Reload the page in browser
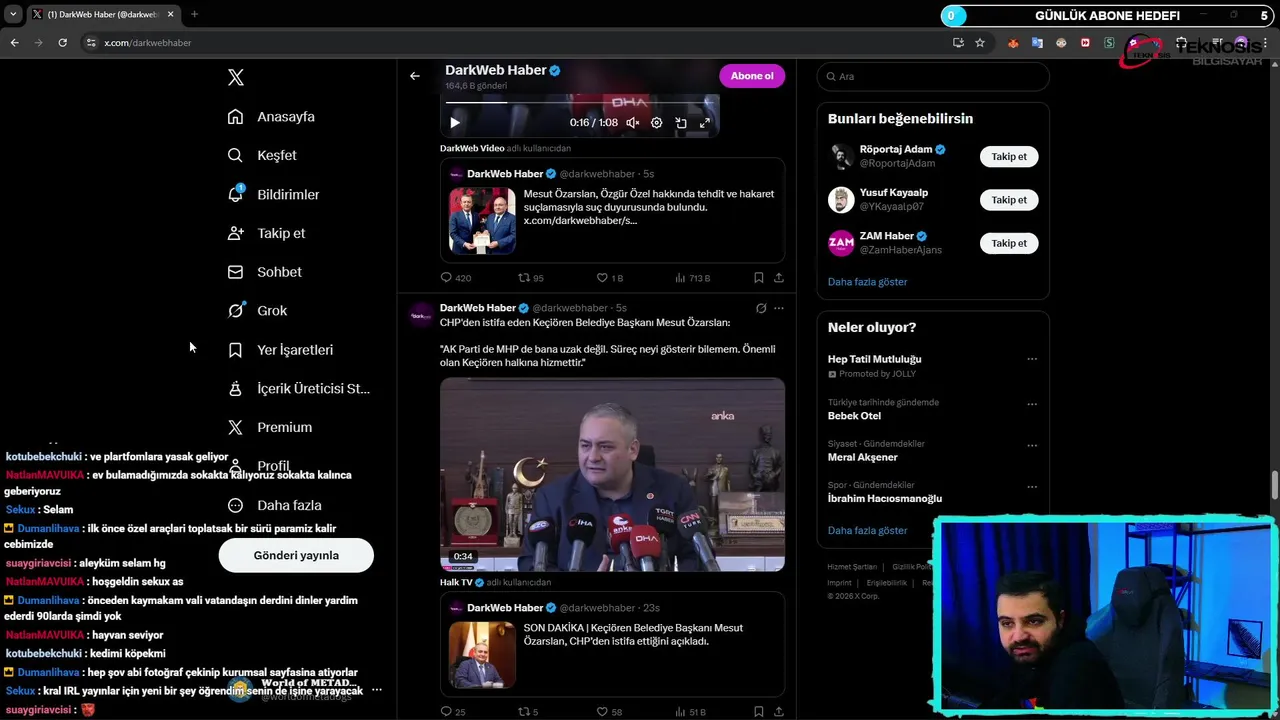This screenshot has height=720, width=1280. (62, 43)
